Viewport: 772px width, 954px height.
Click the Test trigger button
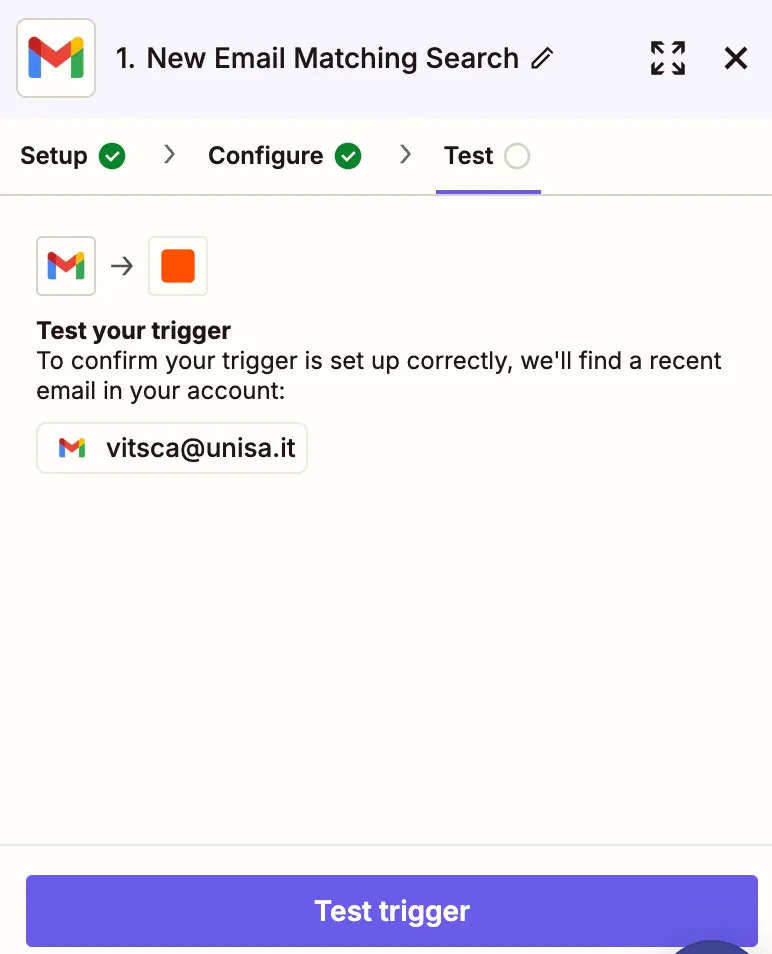[392, 911]
